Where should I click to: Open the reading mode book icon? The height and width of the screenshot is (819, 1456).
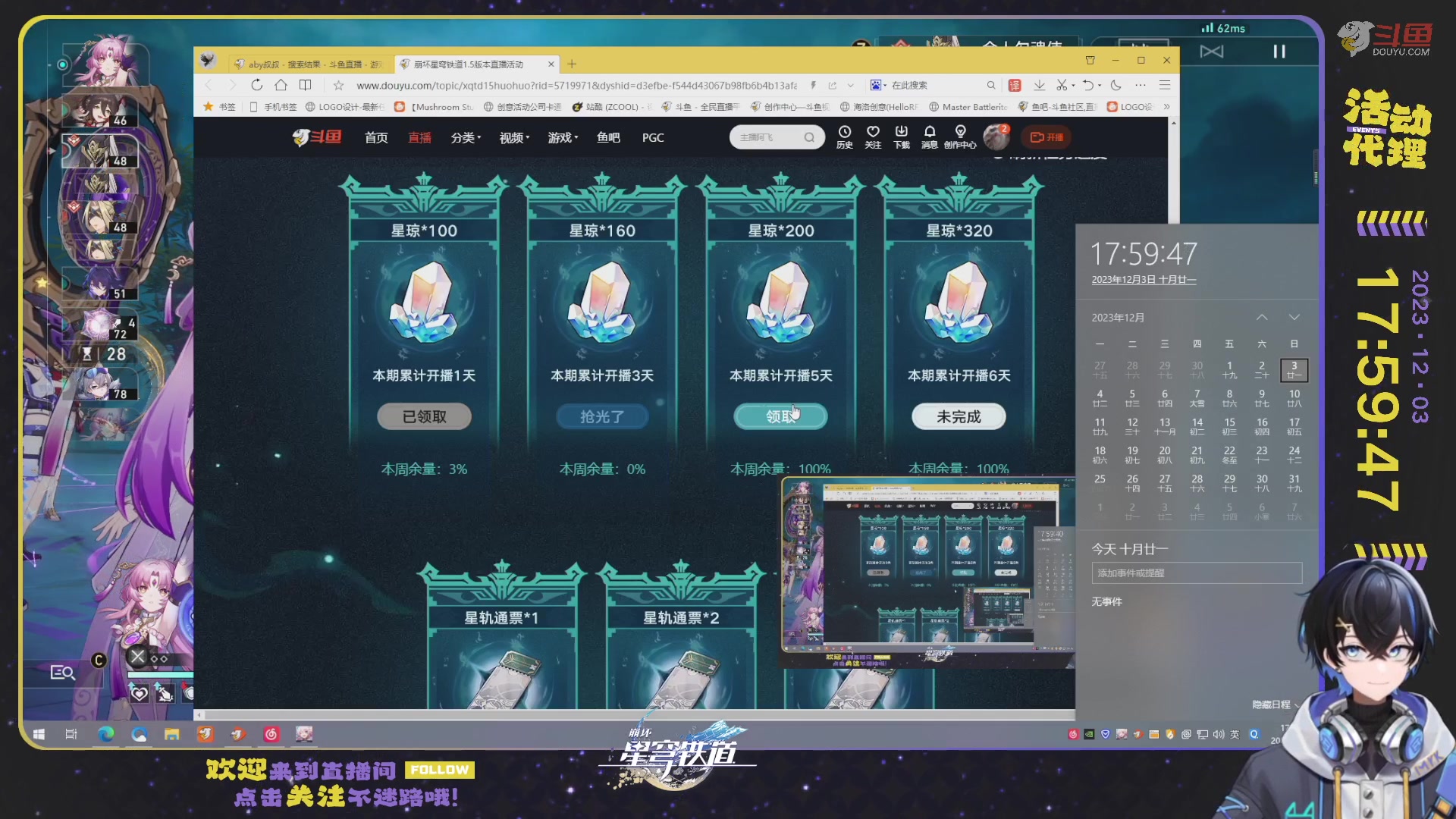coord(305,85)
